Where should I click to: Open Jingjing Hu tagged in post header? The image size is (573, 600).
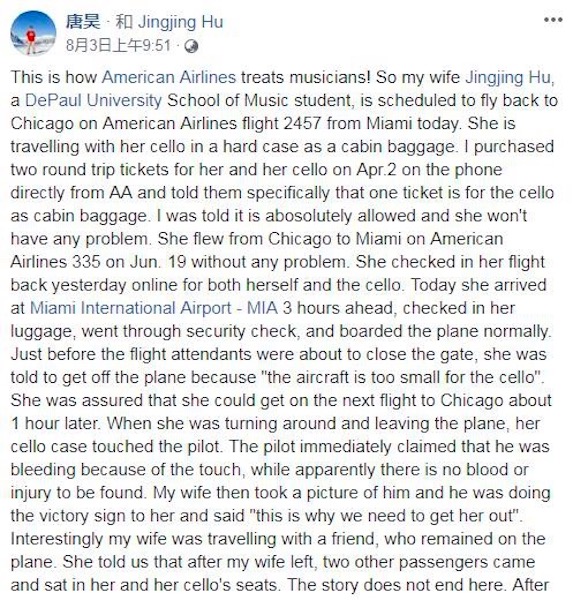tap(180, 22)
